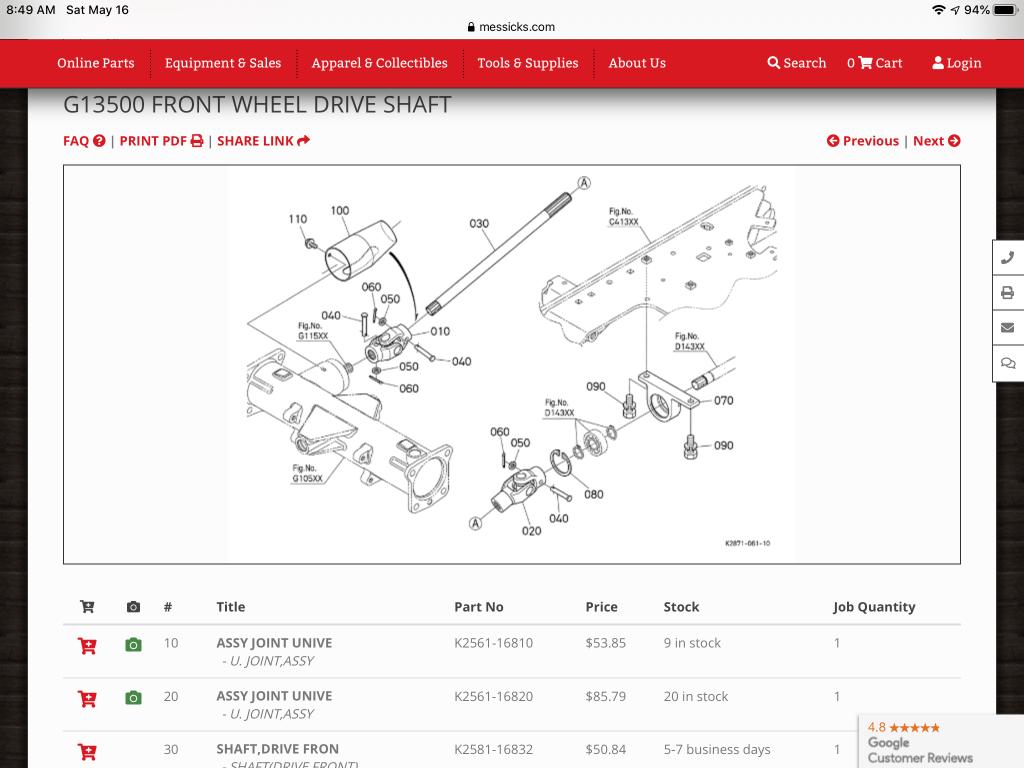This screenshot has height=768, width=1024.
Task: Add part 10 ASSY JOINT UNIVE to cart
Action: point(87,646)
